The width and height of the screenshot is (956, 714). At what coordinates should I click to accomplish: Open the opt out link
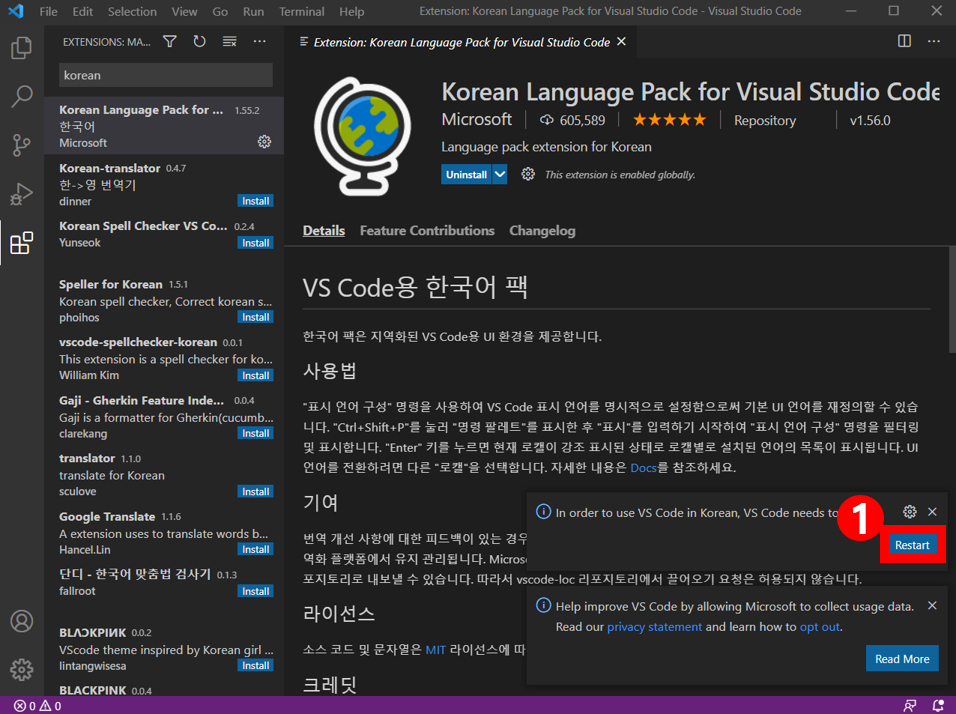[x=819, y=627]
